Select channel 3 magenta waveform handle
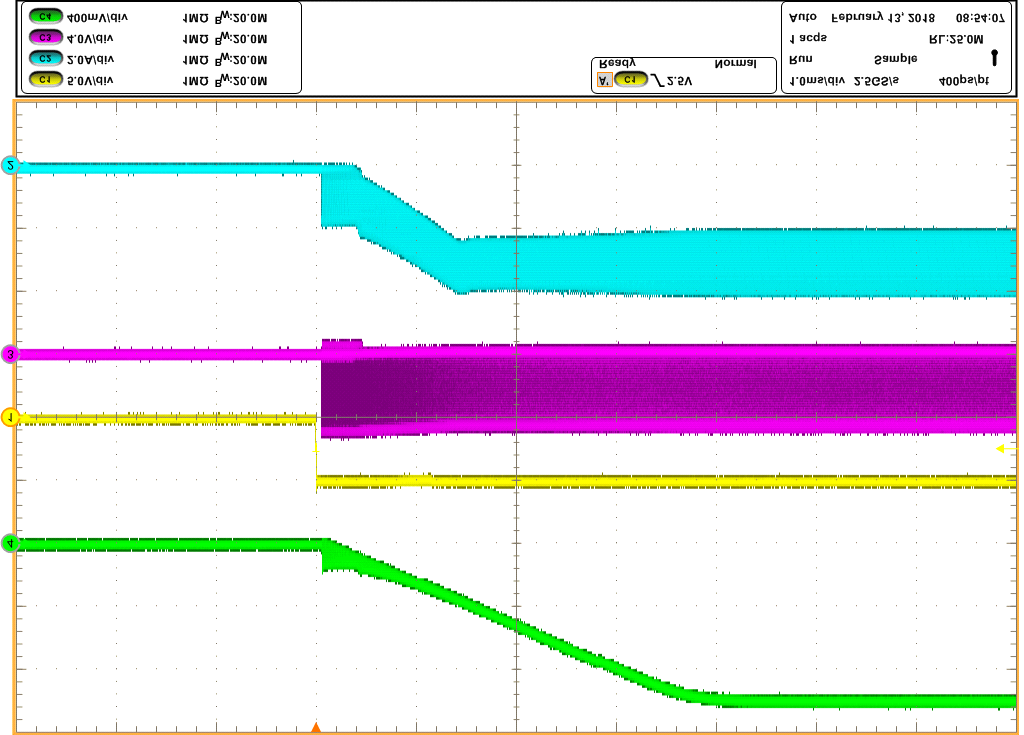This screenshot has height=735, width=1024. point(11,354)
